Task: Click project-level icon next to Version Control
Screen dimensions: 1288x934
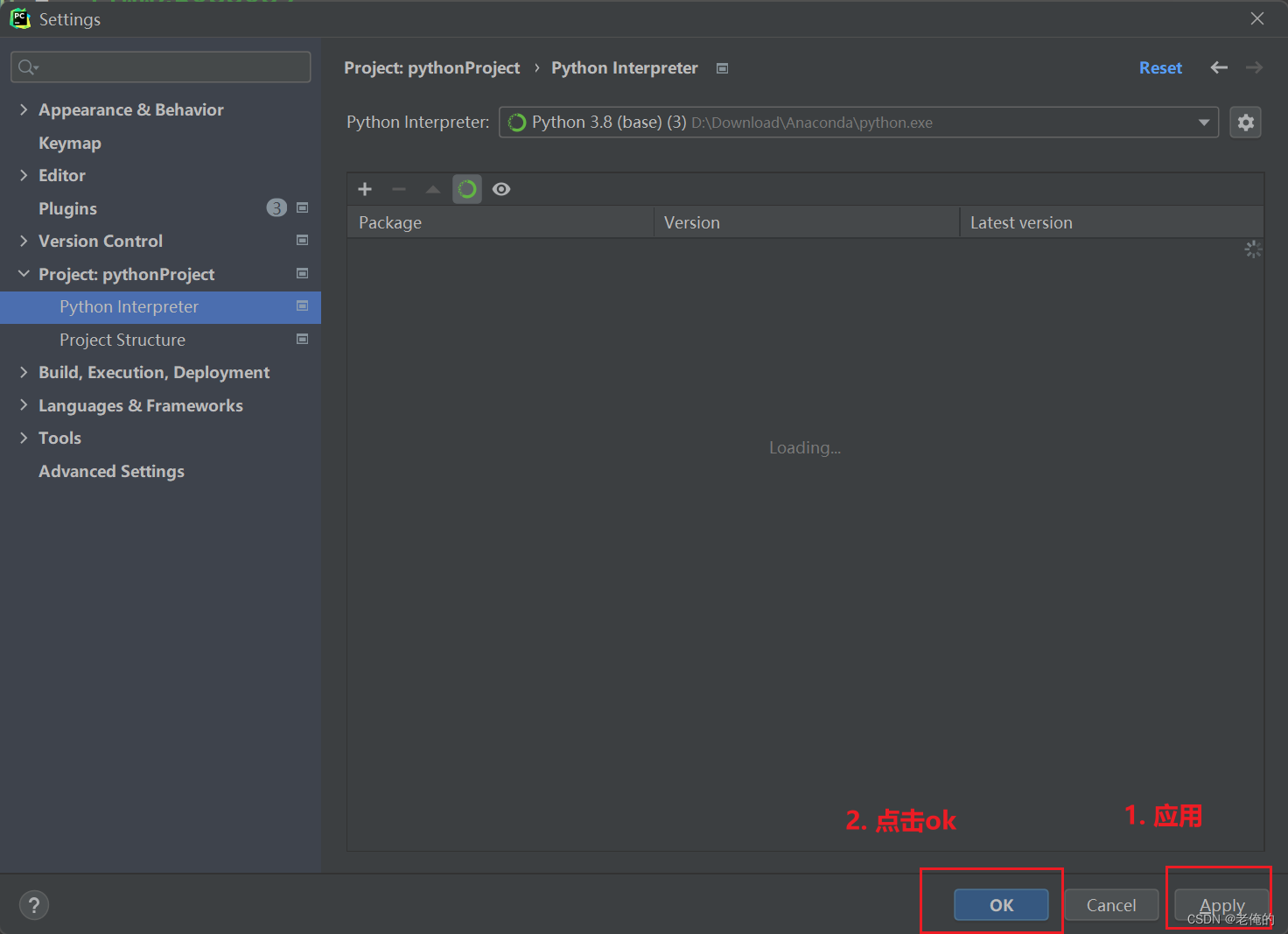Action: click(302, 240)
